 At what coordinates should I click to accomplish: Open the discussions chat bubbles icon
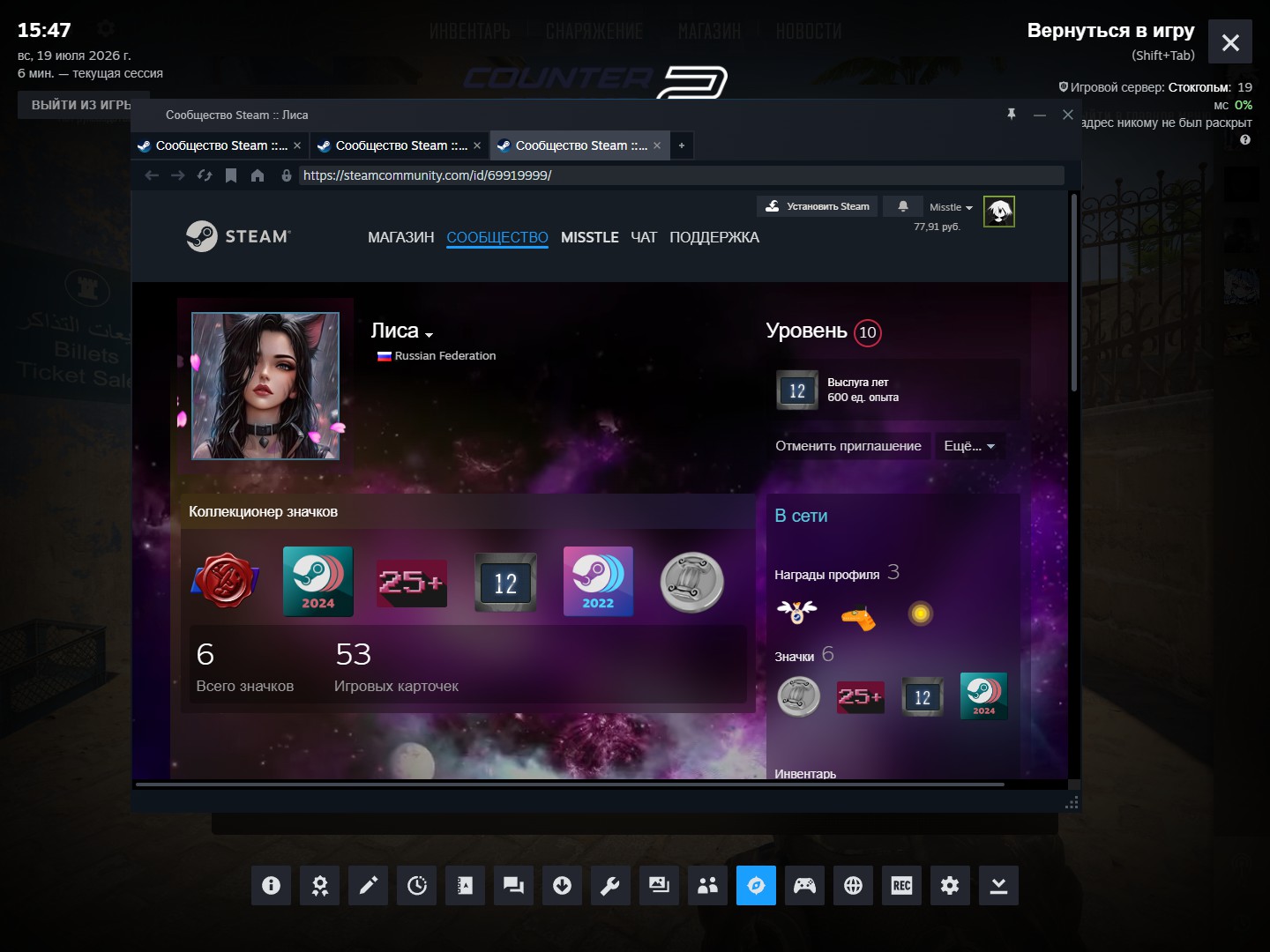point(513,885)
